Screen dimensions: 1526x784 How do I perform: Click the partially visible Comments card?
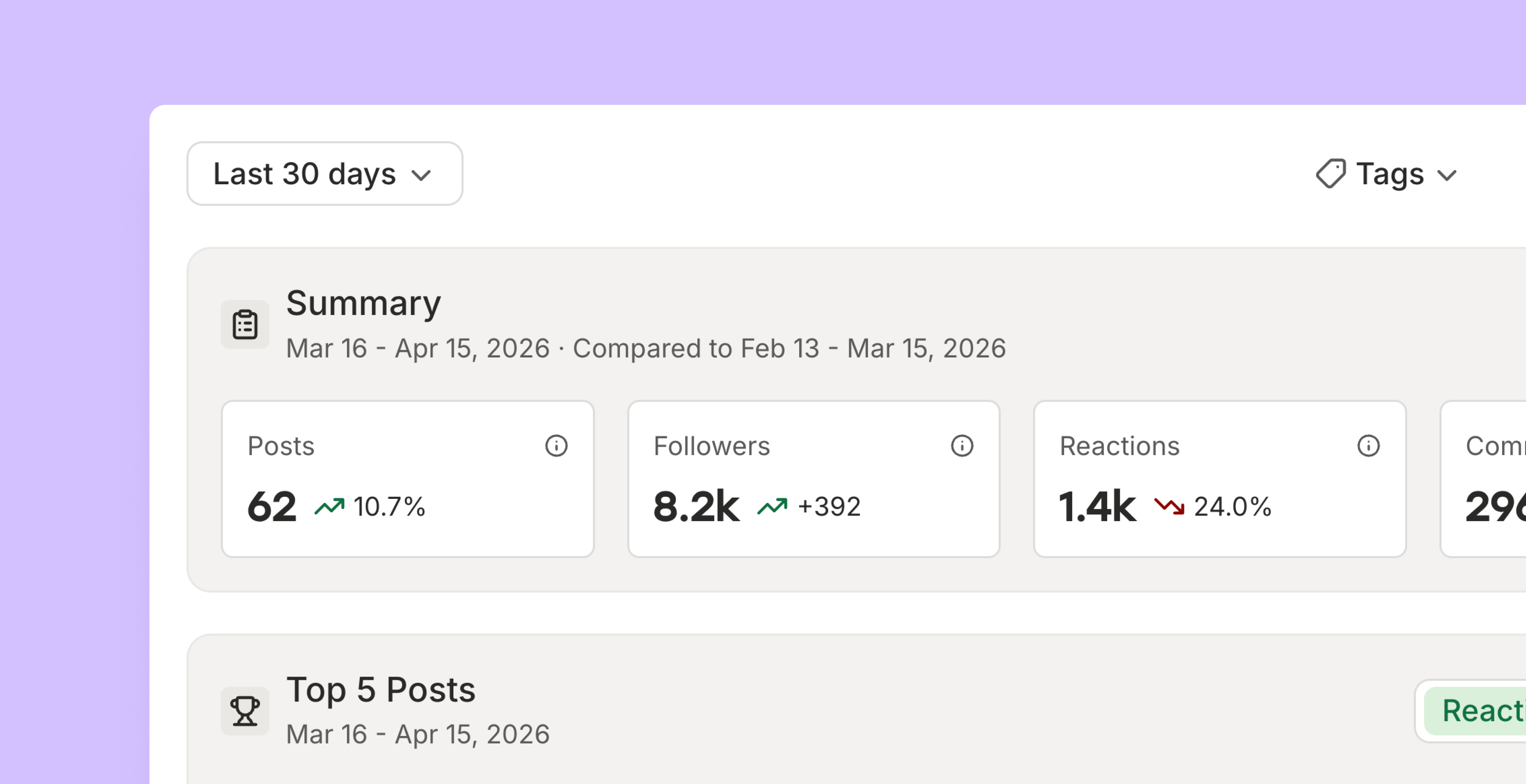click(1483, 479)
